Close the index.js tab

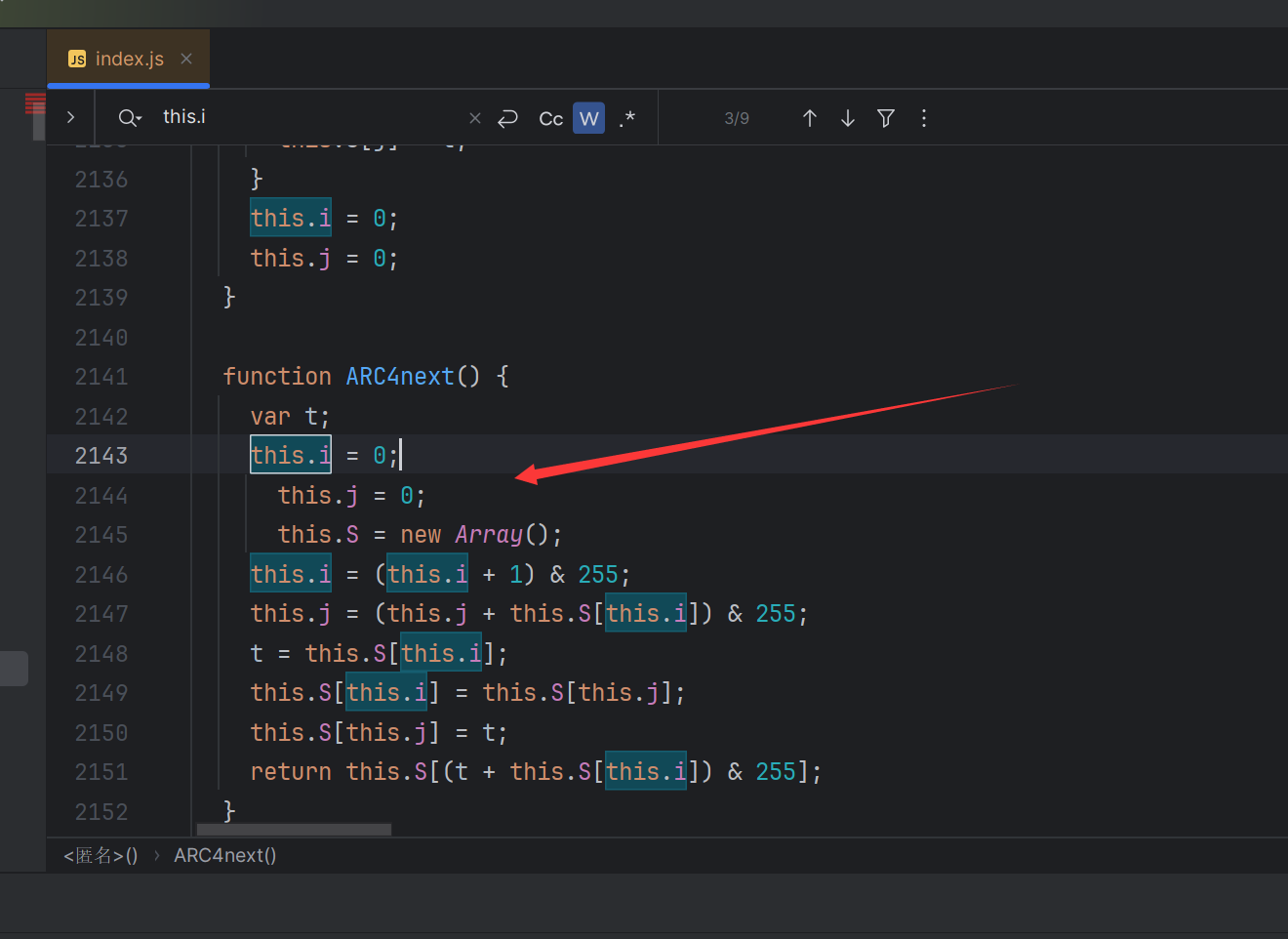coord(186,59)
